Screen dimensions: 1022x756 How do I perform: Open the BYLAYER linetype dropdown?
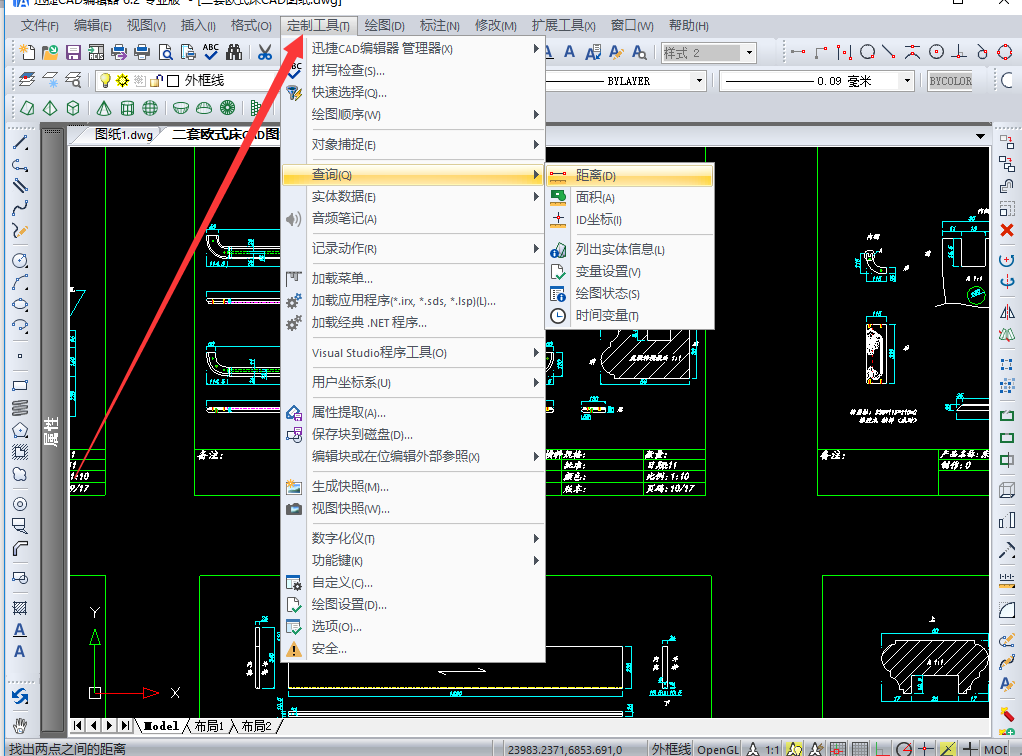tap(699, 81)
